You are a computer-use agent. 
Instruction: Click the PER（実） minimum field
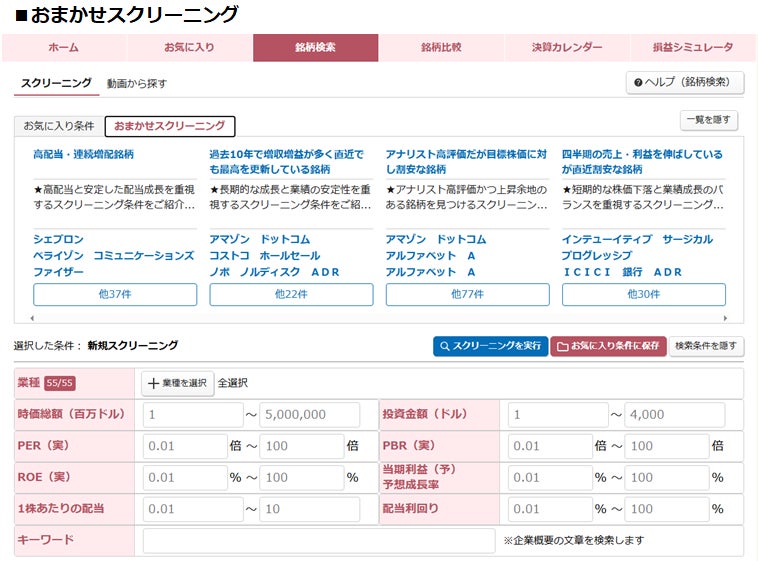[185, 446]
